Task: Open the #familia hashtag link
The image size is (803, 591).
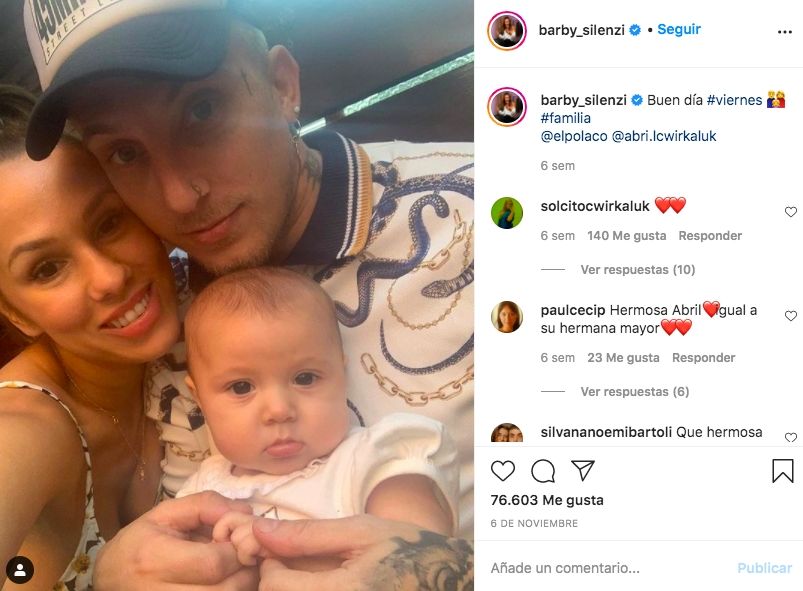Action: click(x=565, y=118)
